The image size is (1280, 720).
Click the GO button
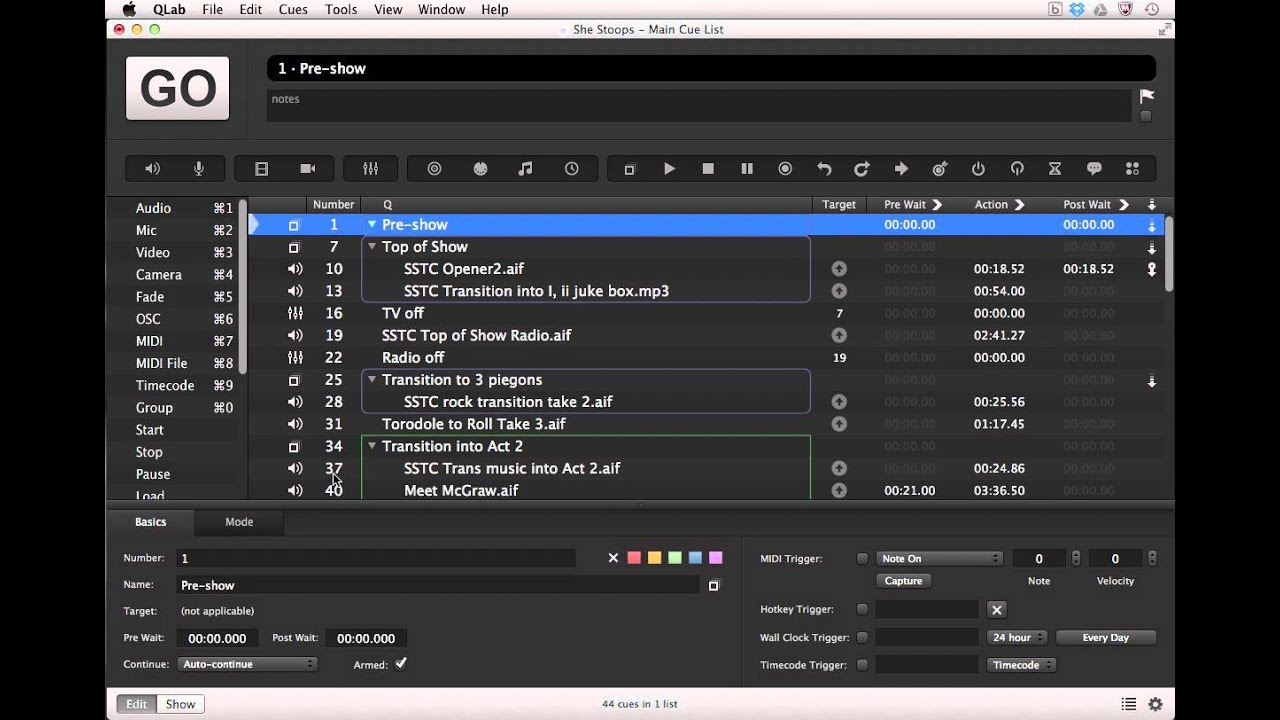coord(178,88)
